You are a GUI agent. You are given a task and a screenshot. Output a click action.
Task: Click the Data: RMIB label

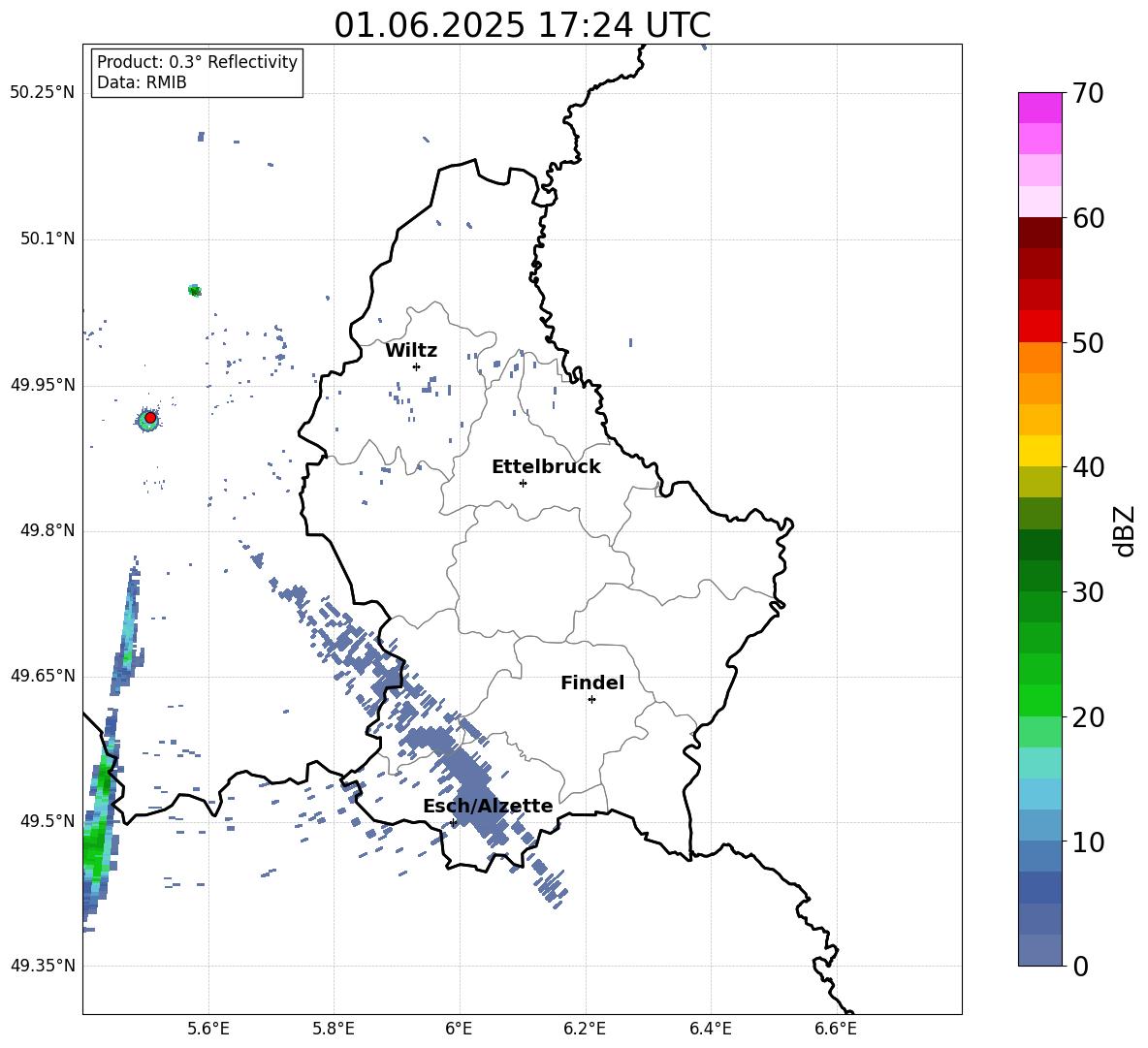pyautogui.click(x=142, y=82)
